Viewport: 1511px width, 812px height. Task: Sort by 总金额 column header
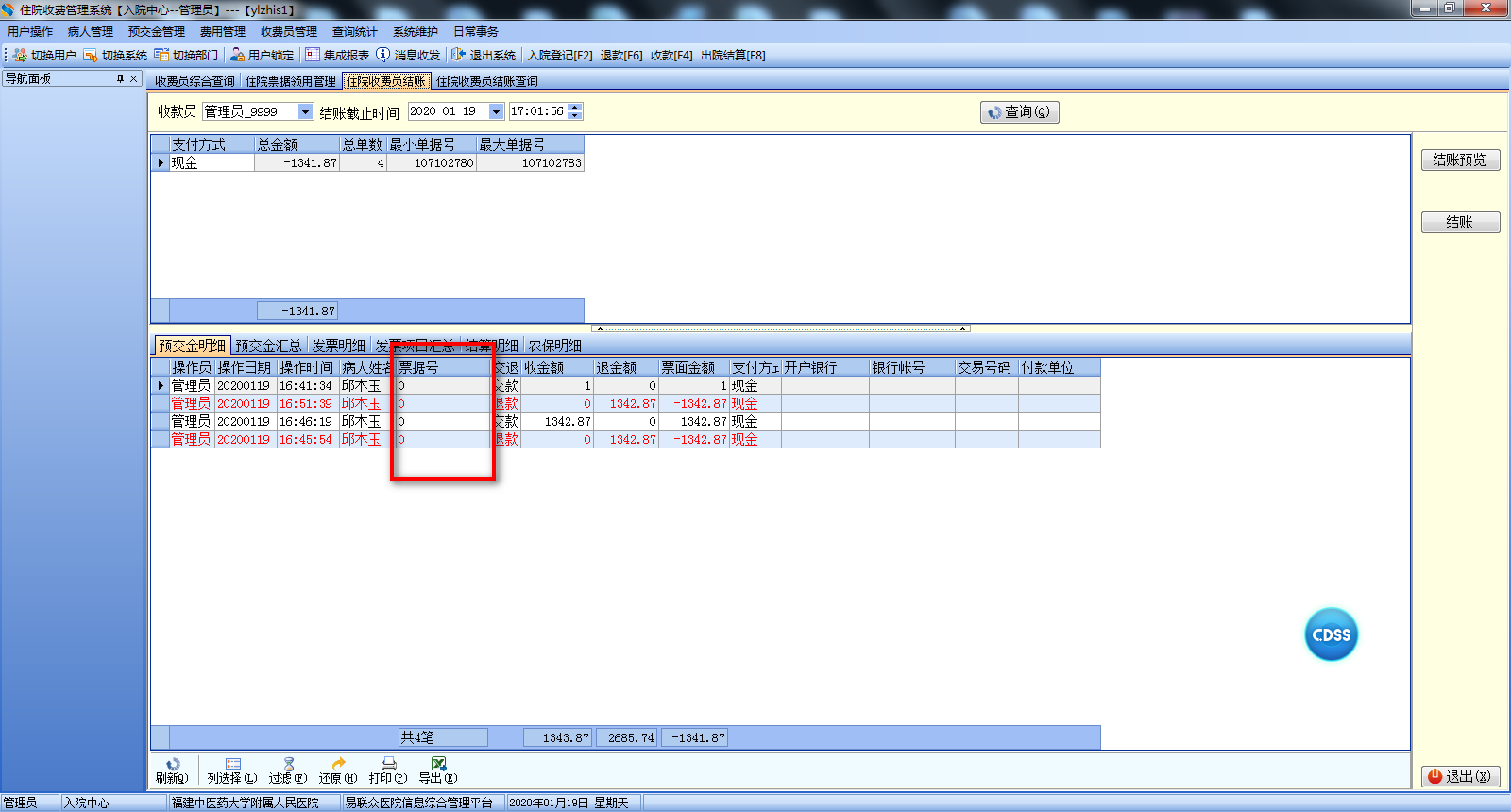[x=297, y=144]
